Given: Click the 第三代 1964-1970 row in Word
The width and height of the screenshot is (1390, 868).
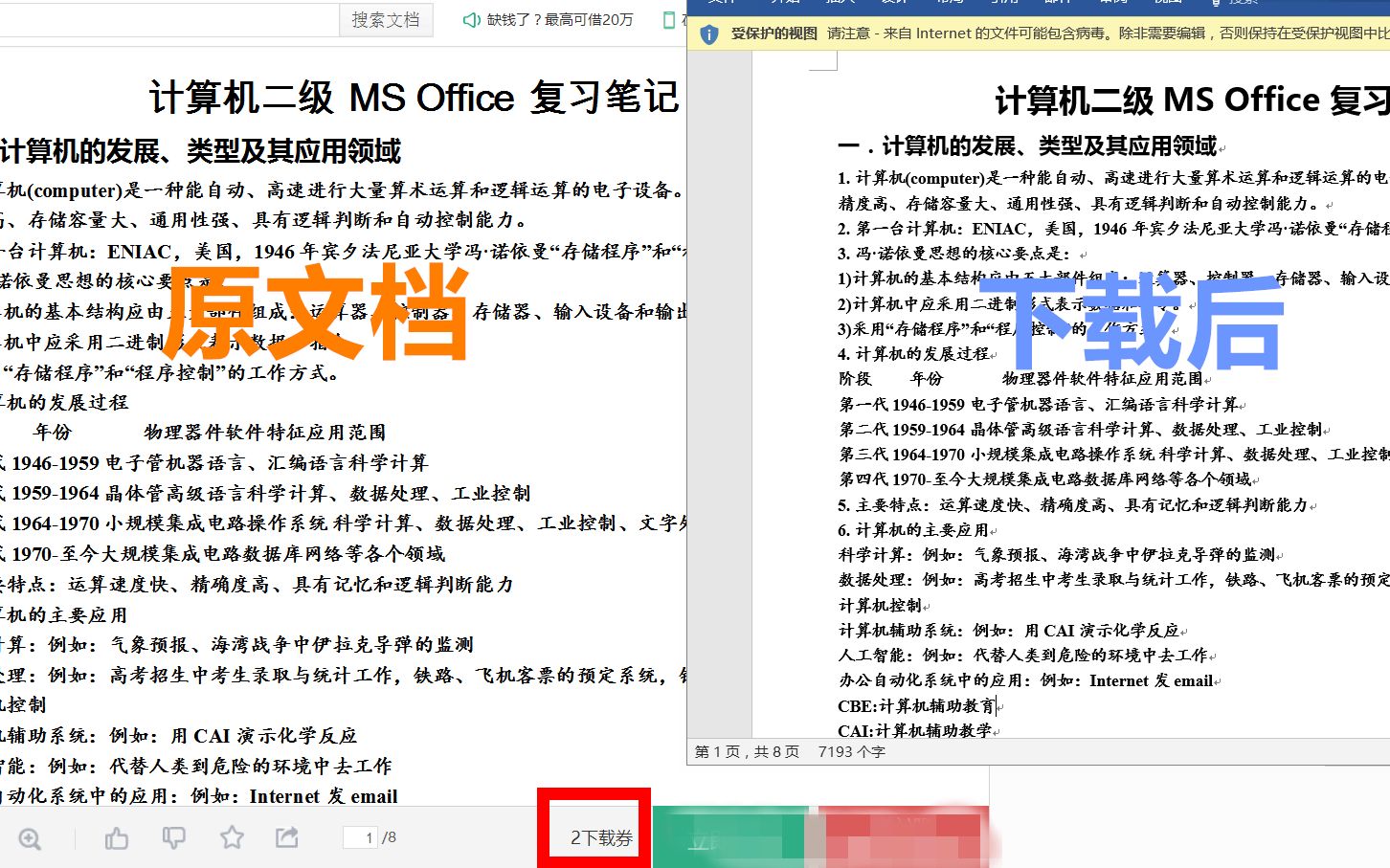Looking at the screenshot, I should coord(1113,455).
